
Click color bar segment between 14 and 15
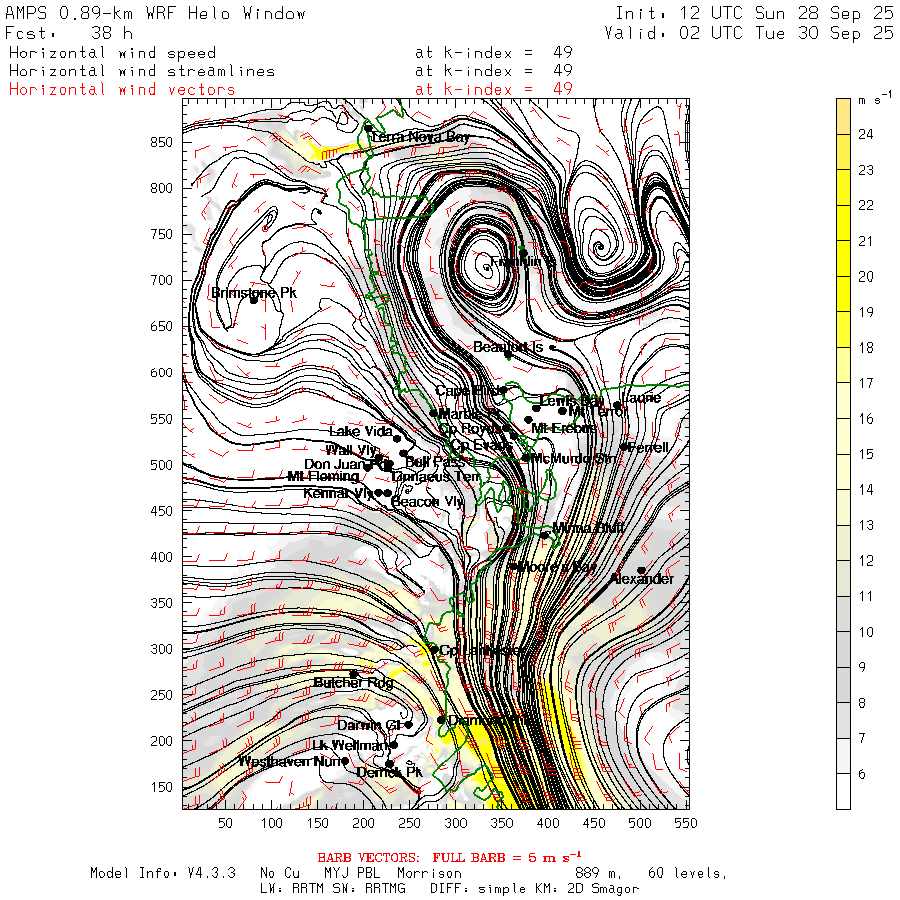click(843, 472)
